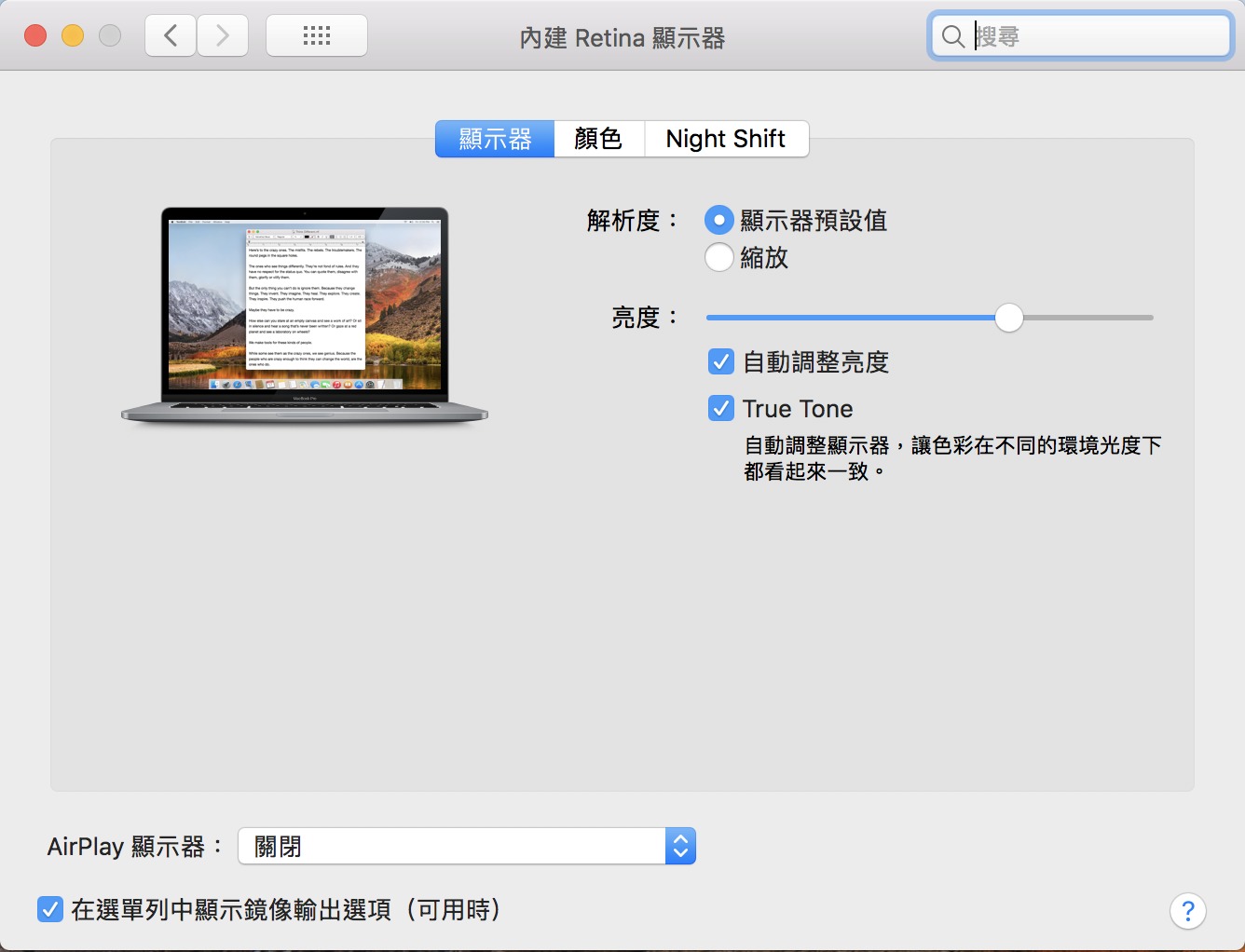Screen dimensions: 1245x952
Task: Click the AirPlay 顯示器 label
Action: click(135, 847)
